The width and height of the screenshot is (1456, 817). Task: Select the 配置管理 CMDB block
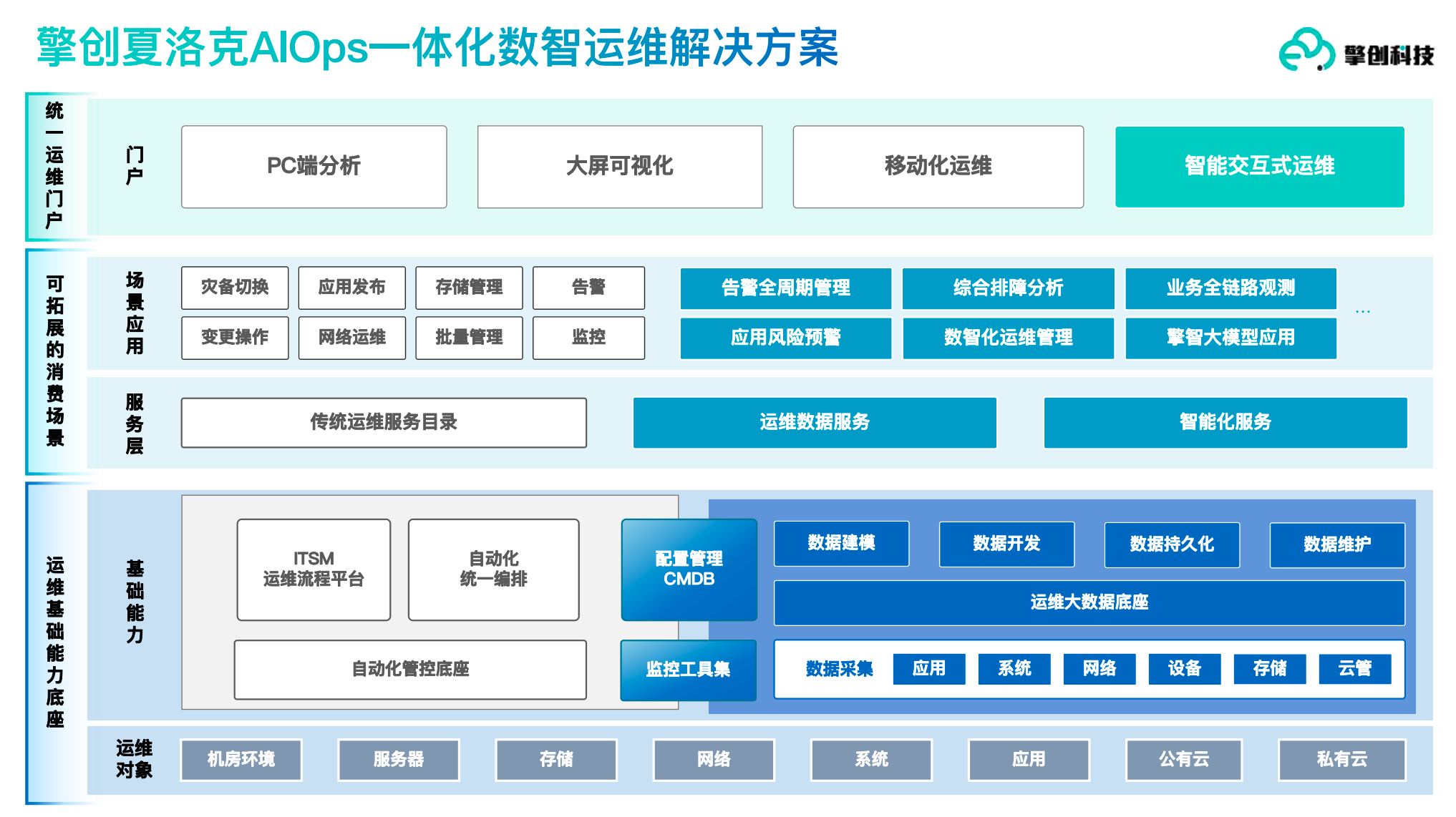[x=689, y=569]
